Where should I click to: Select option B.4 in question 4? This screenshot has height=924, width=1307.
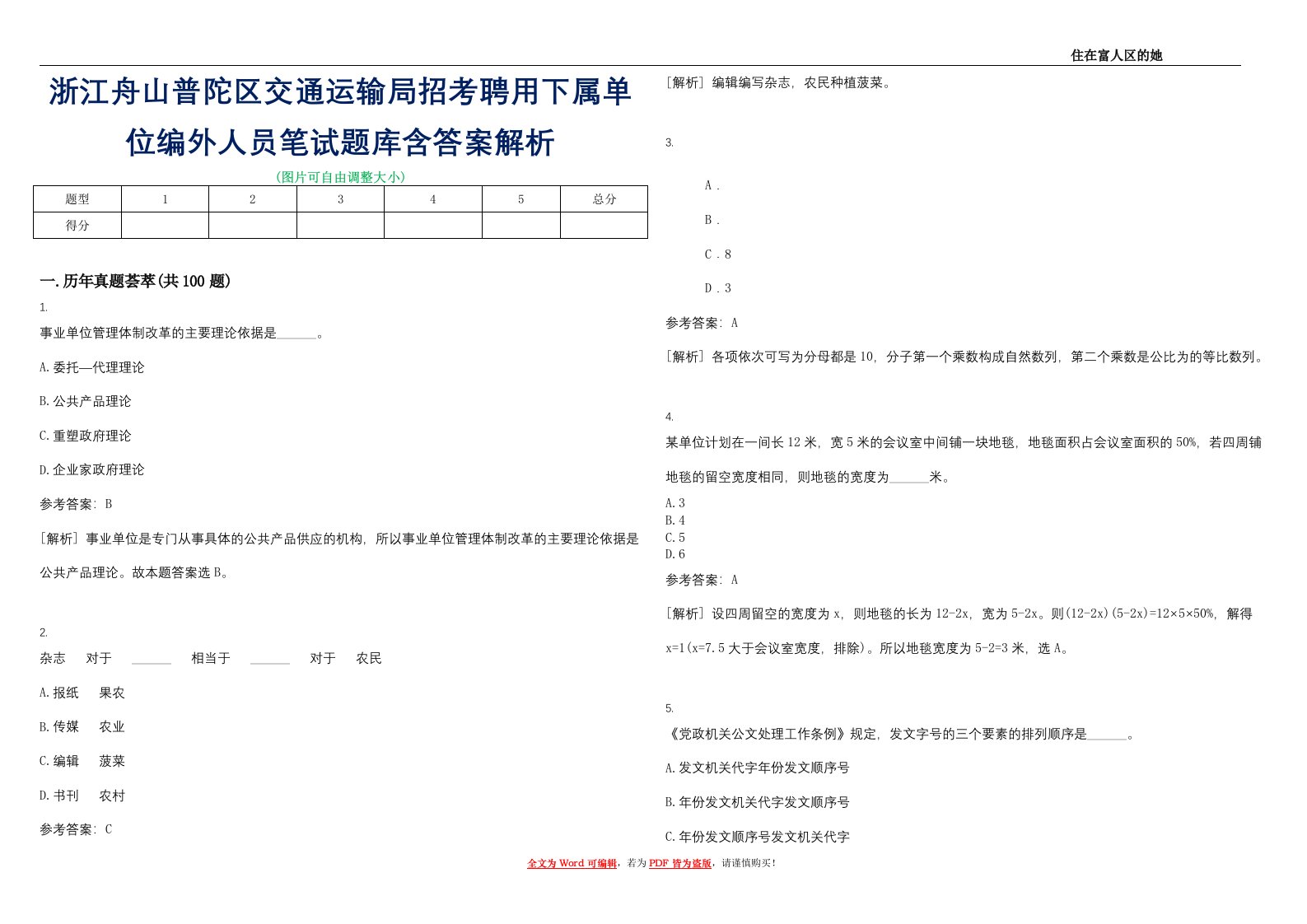(x=675, y=520)
